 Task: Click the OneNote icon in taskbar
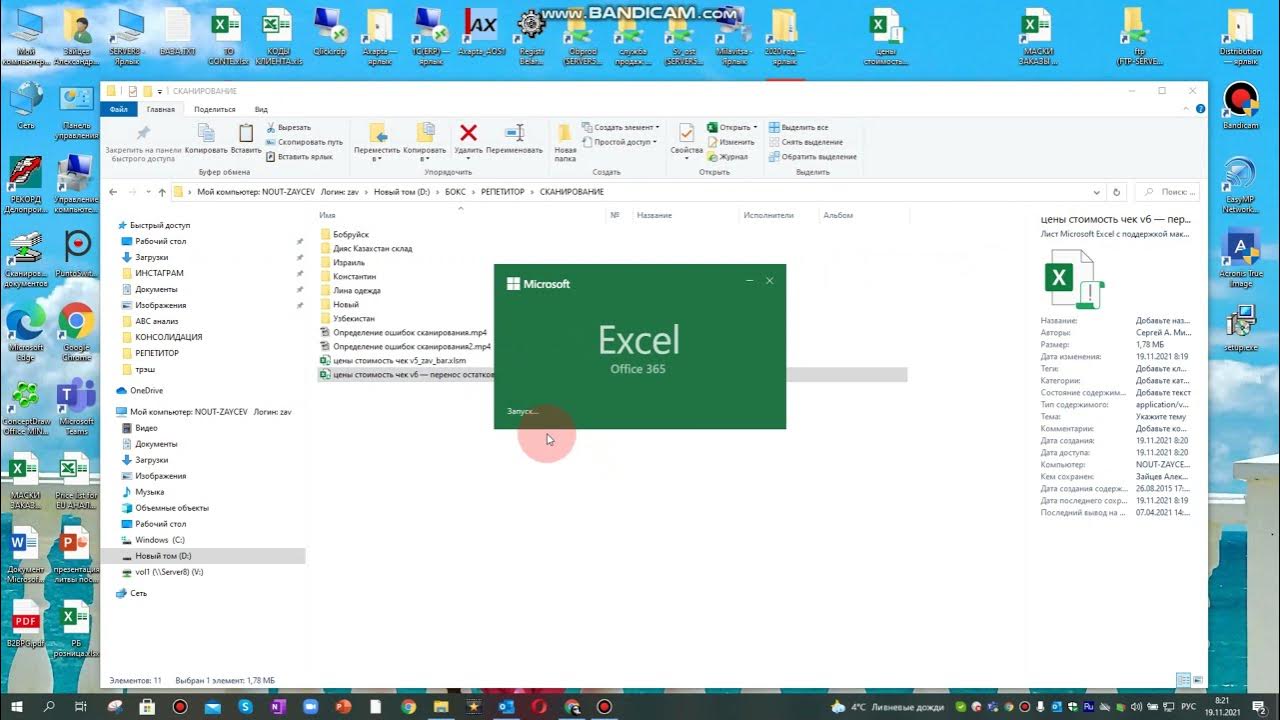tap(277, 706)
